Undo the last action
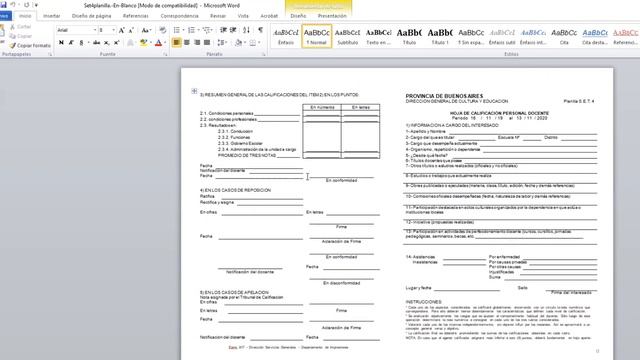The height and width of the screenshot is (360, 640). 13,5
